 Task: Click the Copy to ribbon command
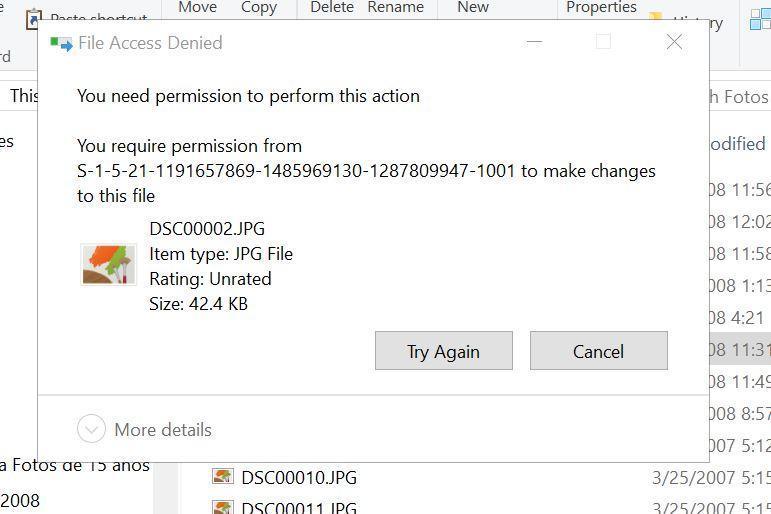tap(258, 7)
